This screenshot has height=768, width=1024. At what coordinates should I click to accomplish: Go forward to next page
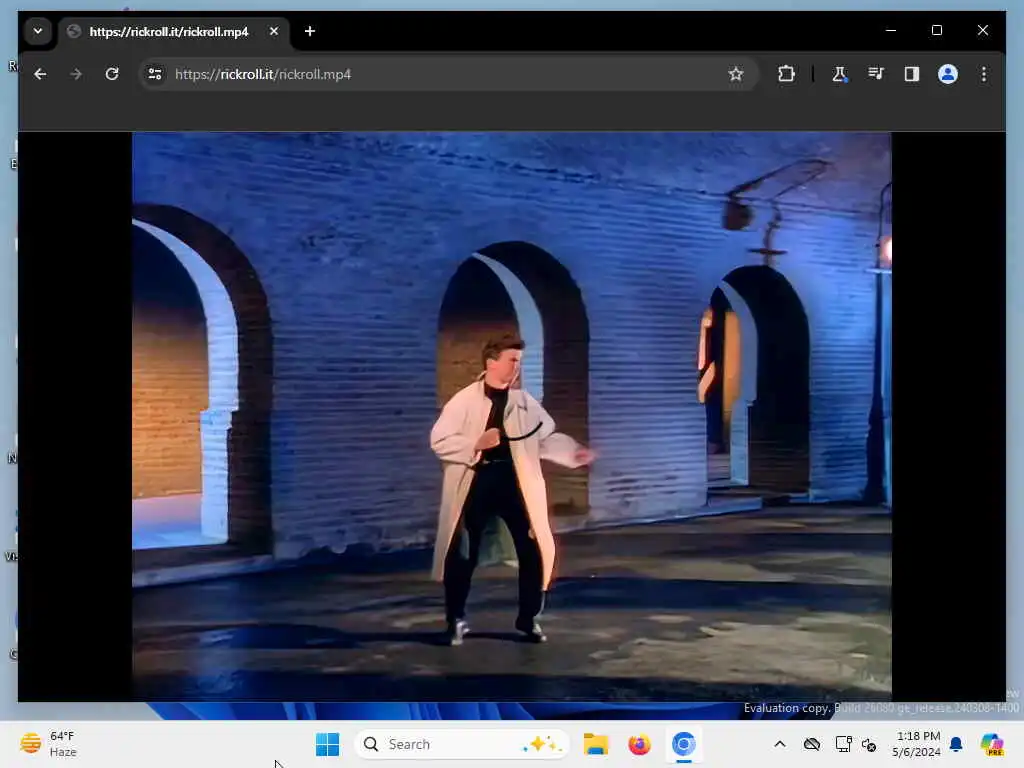[x=76, y=74]
